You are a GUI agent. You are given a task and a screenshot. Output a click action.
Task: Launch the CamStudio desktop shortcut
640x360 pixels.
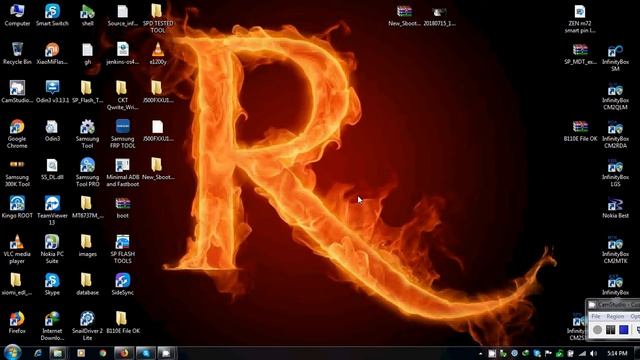tap(17, 91)
